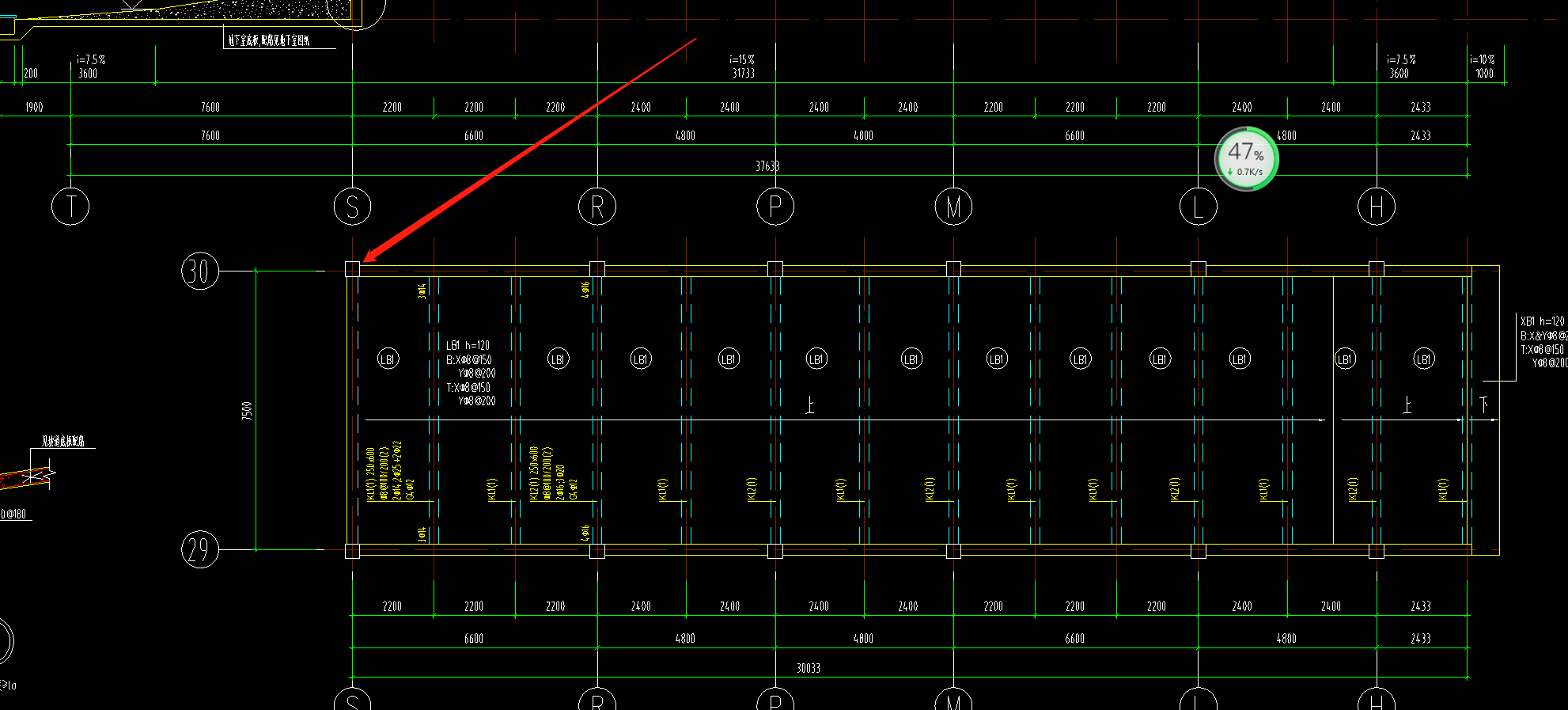This screenshot has width=1568, height=710.
Task: Select column at intersection of axes L and 29
Action: 1199,550
